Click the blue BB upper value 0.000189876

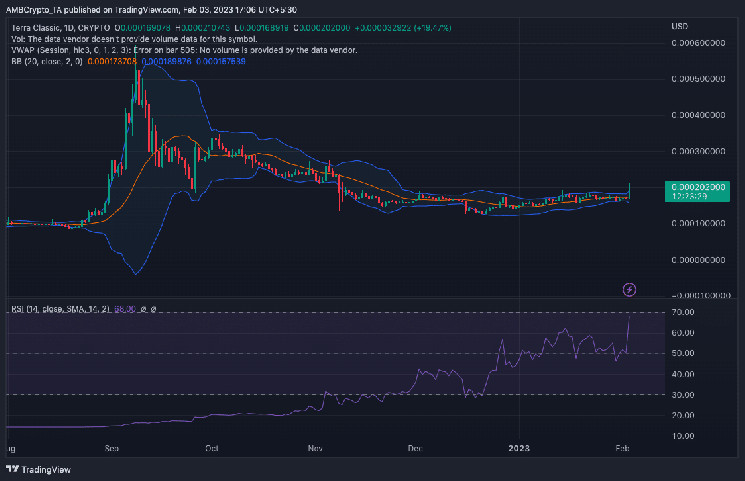pyautogui.click(x=166, y=61)
